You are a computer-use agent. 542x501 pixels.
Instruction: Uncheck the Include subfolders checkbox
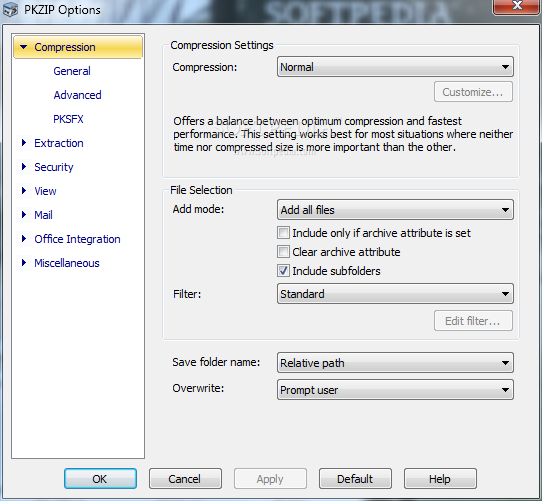[283, 271]
